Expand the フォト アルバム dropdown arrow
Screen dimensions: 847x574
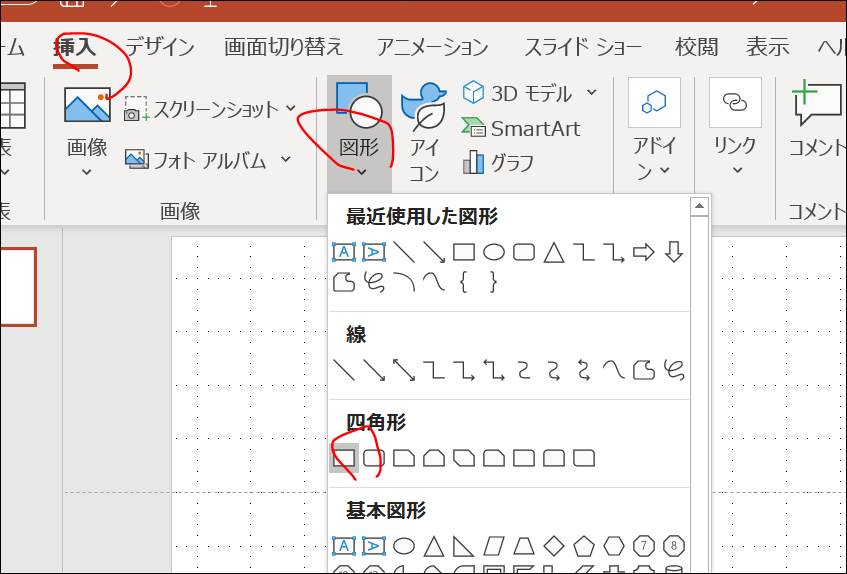tap(286, 159)
